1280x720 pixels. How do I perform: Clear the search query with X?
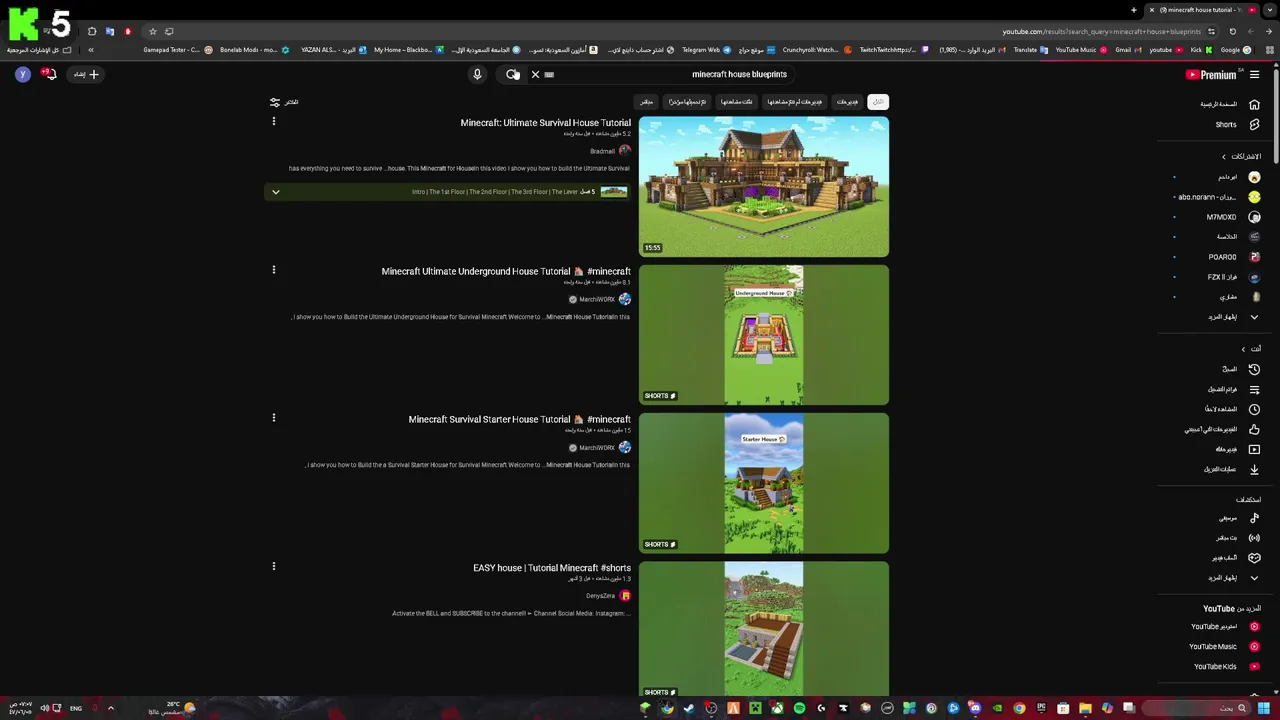[x=535, y=74]
